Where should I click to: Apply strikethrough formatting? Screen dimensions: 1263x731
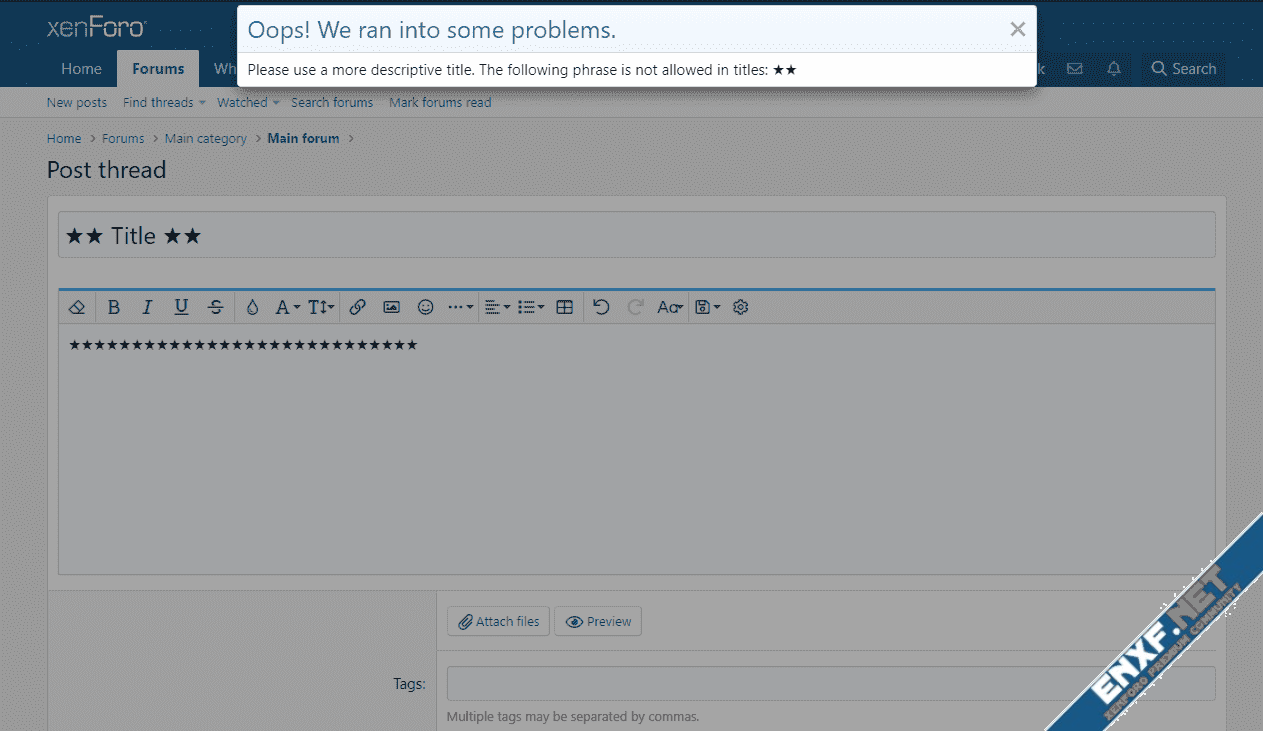click(215, 308)
